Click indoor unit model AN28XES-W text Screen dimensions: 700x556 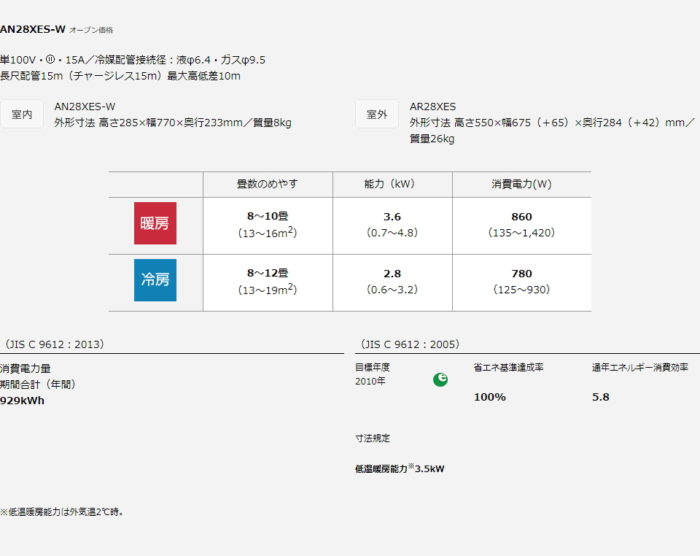(x=85, y=107)
